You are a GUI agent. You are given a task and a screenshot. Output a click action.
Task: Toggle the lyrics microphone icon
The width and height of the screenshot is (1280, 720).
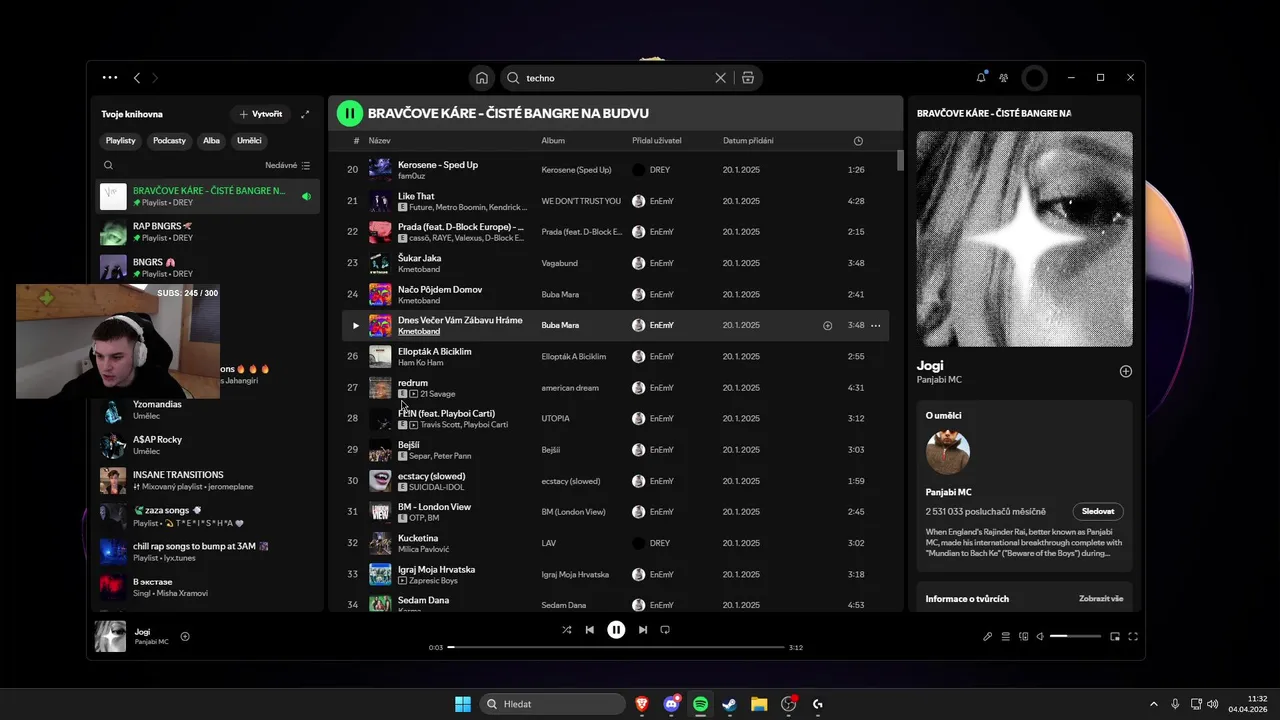987,636
